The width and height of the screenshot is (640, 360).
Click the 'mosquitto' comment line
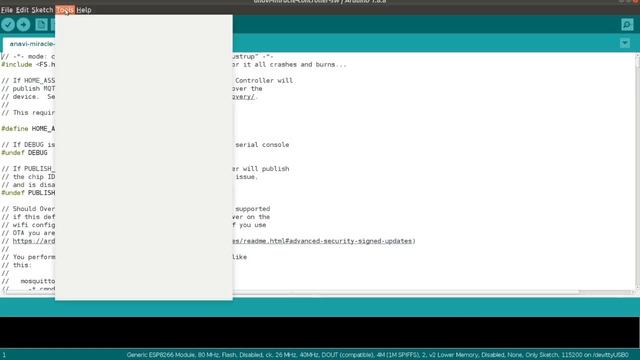pyautogui.click(x=28, y=281)
